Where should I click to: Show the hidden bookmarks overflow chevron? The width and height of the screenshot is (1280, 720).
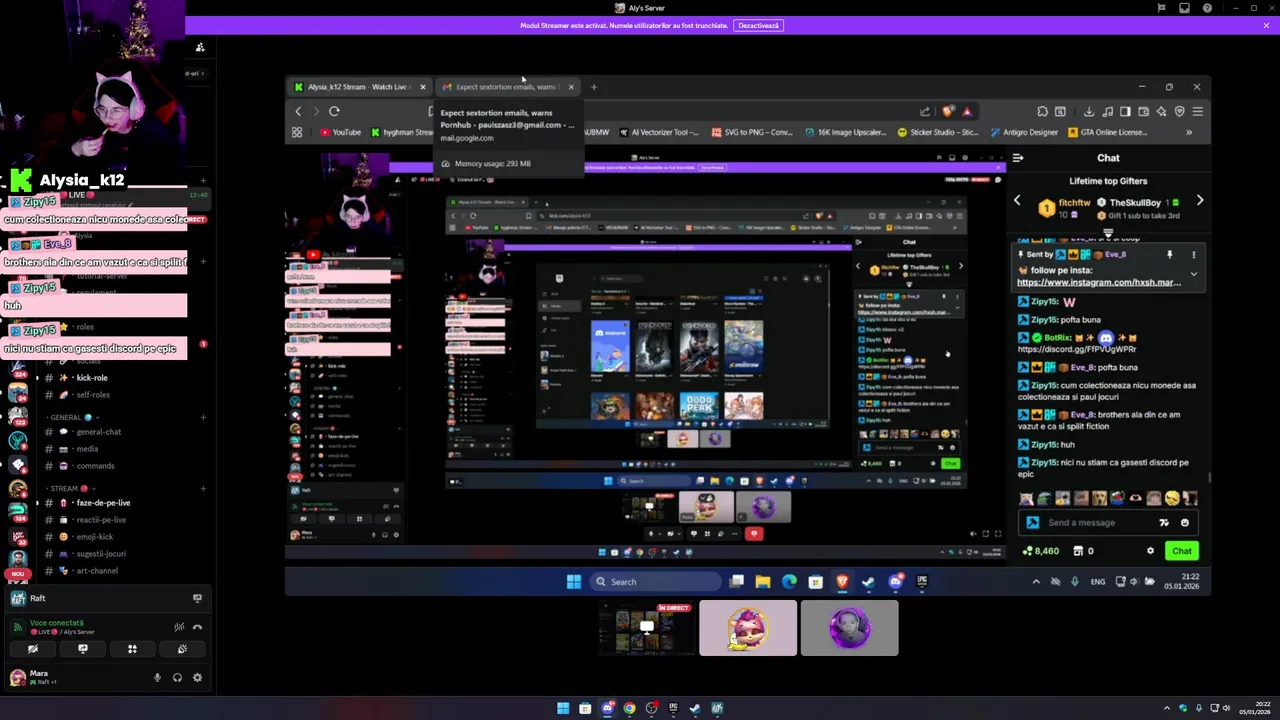pyautogui.click(x=1189, y=132)
